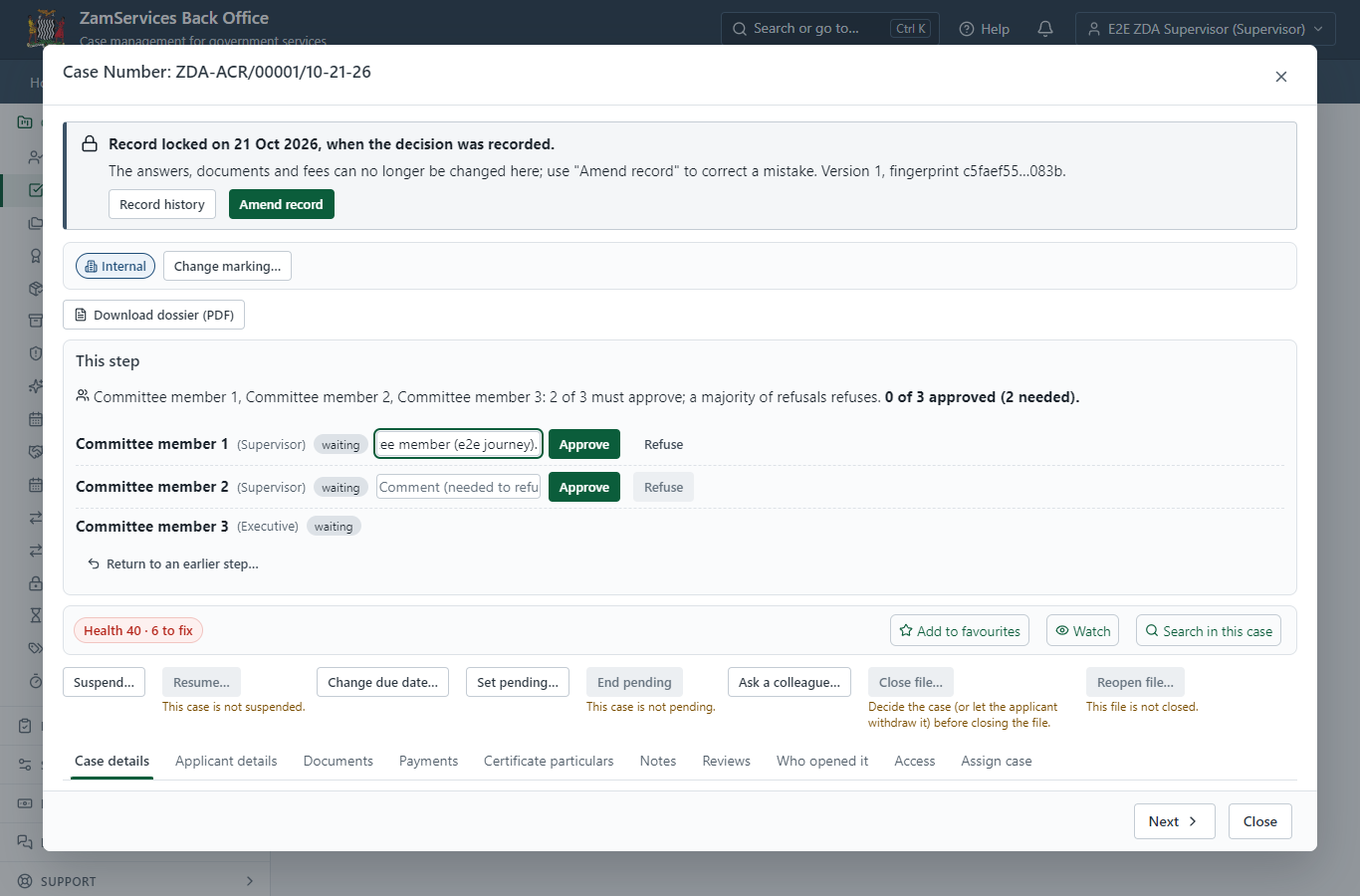Click the waiting status of Committee member 3
This screenshot has height=896, width=1360.
(334, 527)
